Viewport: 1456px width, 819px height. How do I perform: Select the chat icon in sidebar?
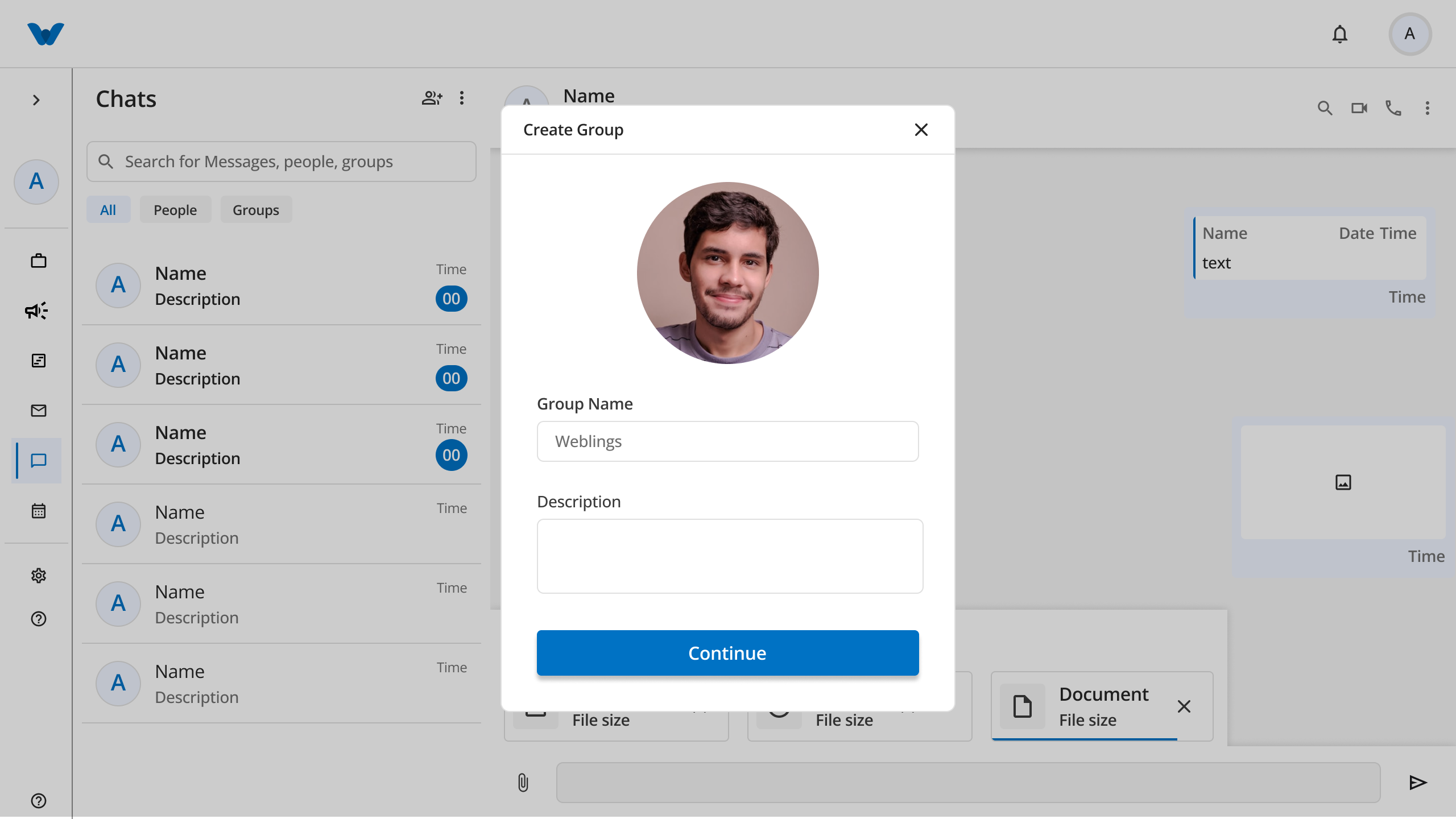coord(39,461)
